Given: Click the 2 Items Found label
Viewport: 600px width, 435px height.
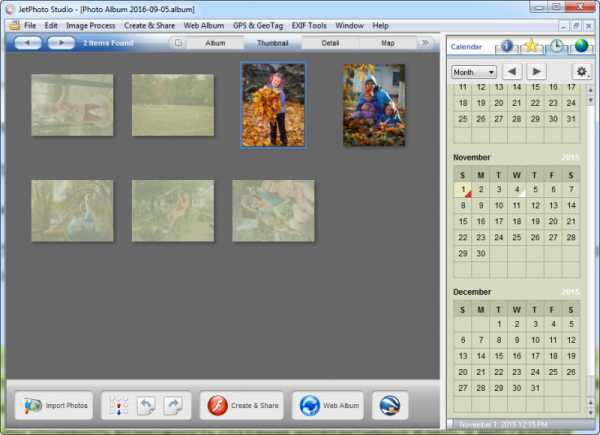Looking at the screenshot, I should [108, 43].
